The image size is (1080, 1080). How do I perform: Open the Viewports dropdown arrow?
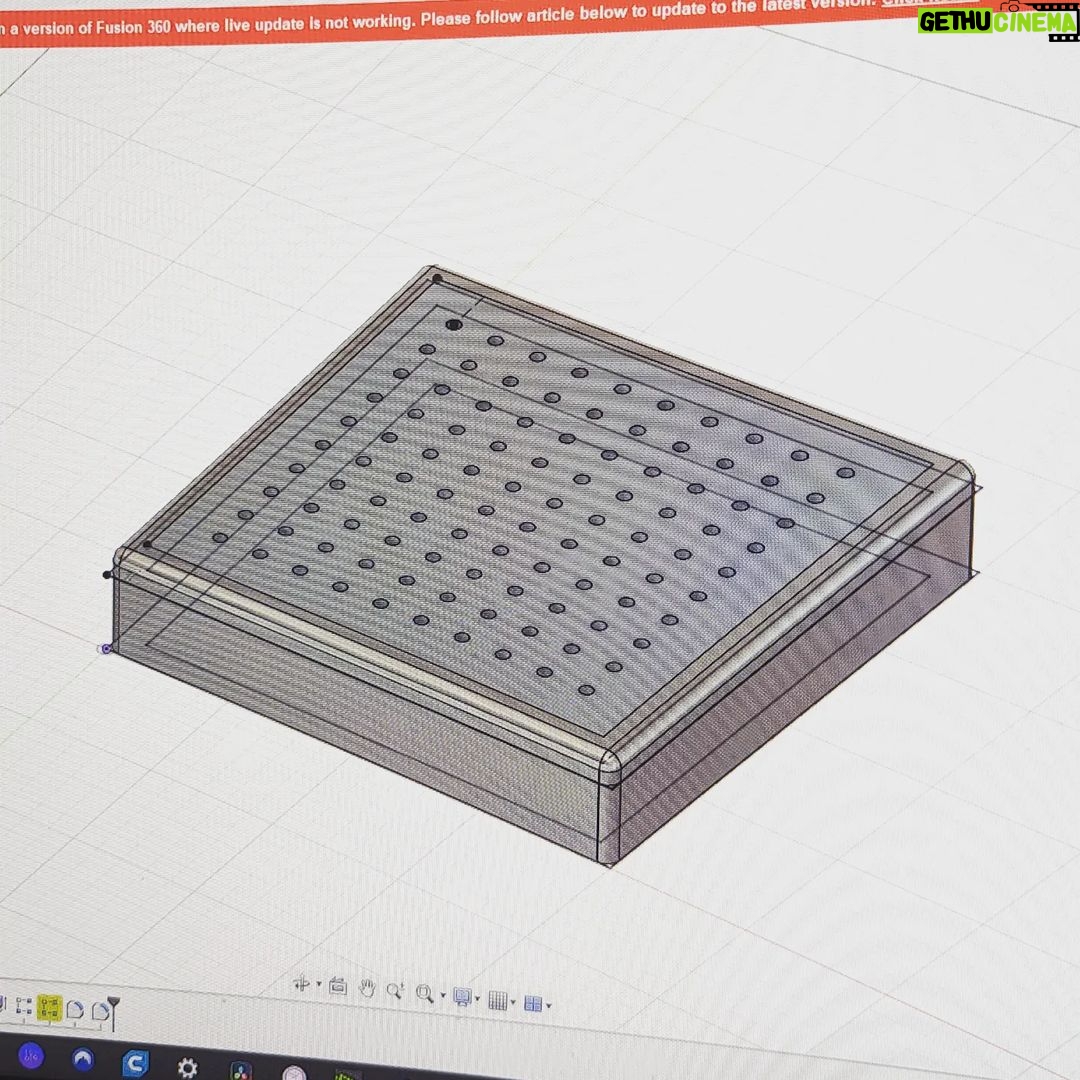click(x=548, y=1005)
